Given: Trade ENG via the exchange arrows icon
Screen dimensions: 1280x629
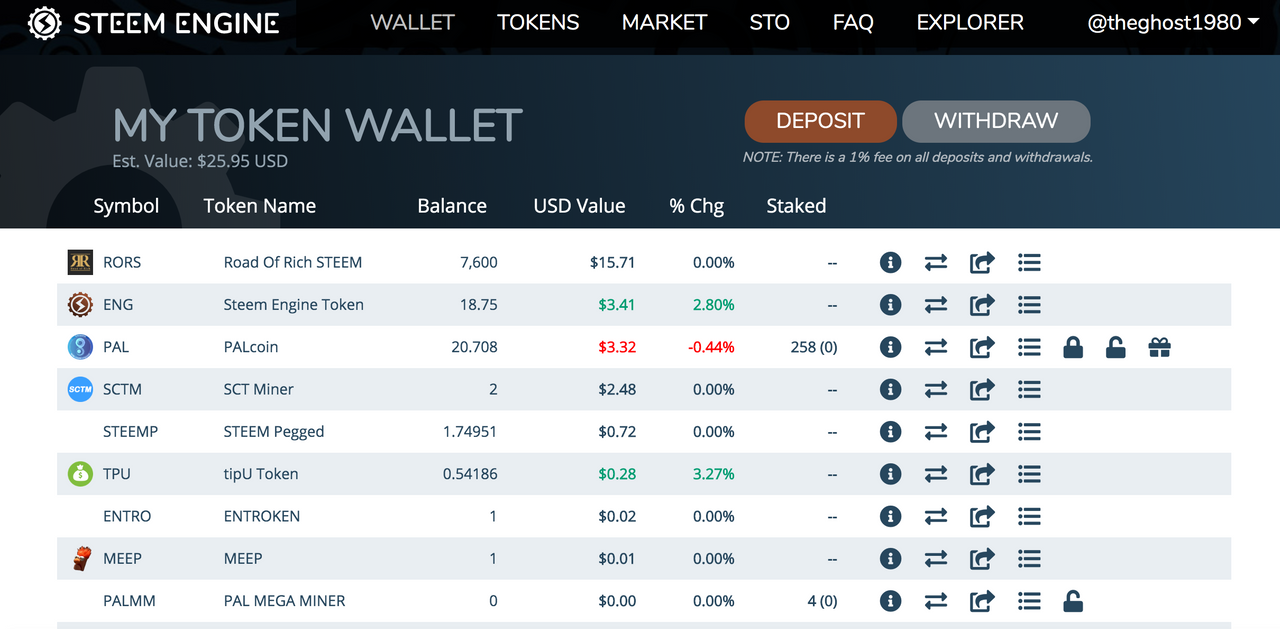Looking at the screenshot, I should click(936, 305).
